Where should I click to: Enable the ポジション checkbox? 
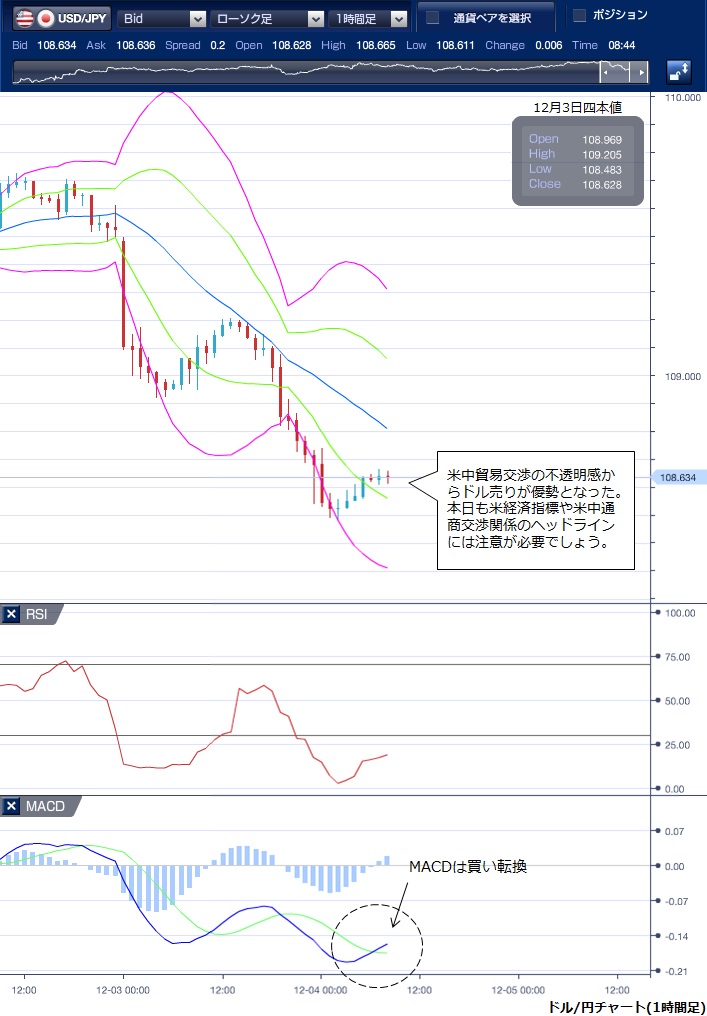coord(579,15)
